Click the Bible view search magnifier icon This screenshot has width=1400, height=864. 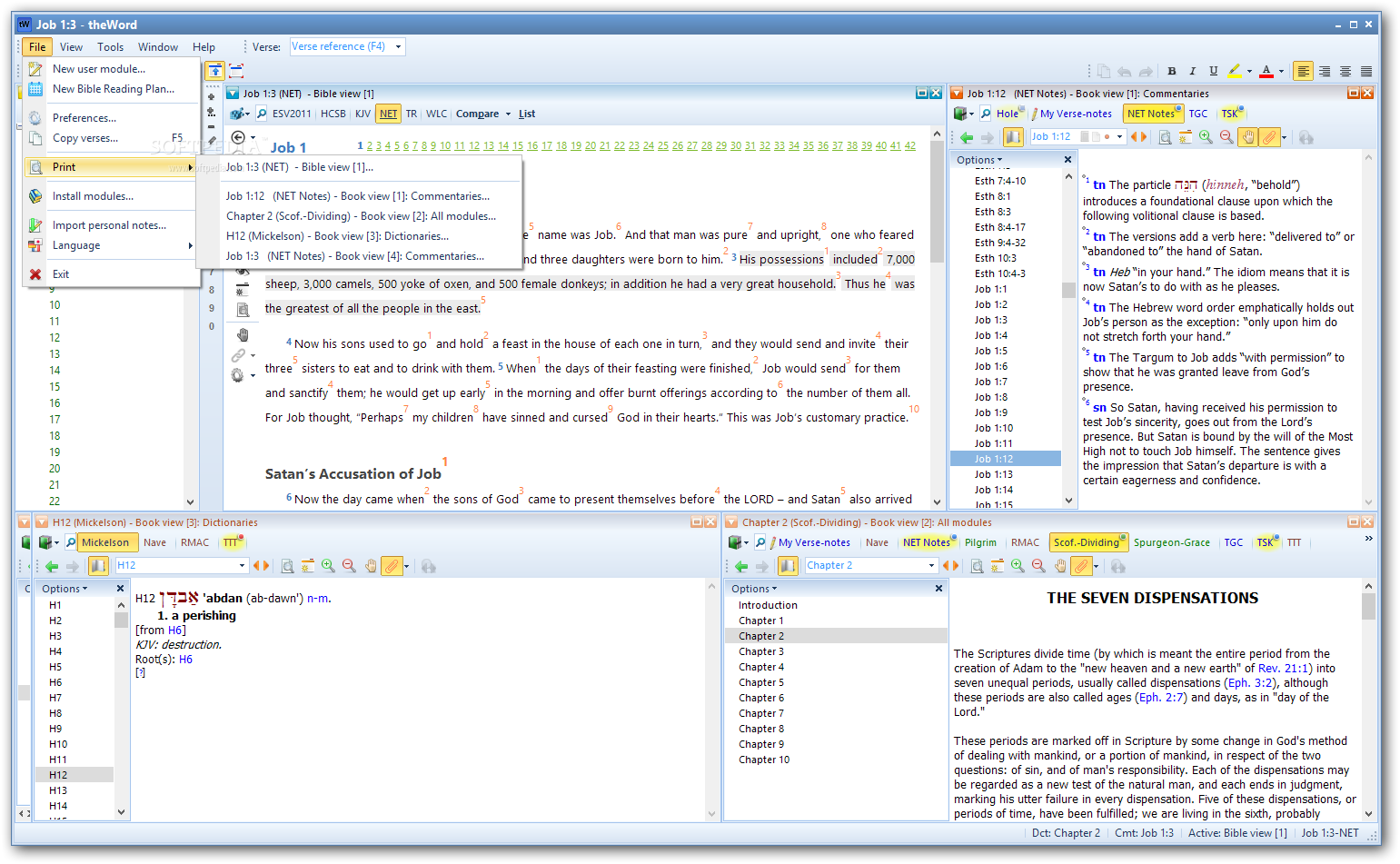[262, 114]
